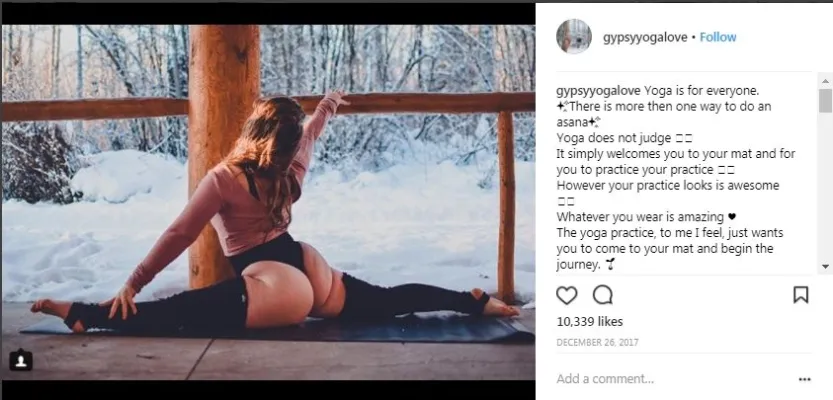Open comments via the speech bubble icon

click(602, 295)
